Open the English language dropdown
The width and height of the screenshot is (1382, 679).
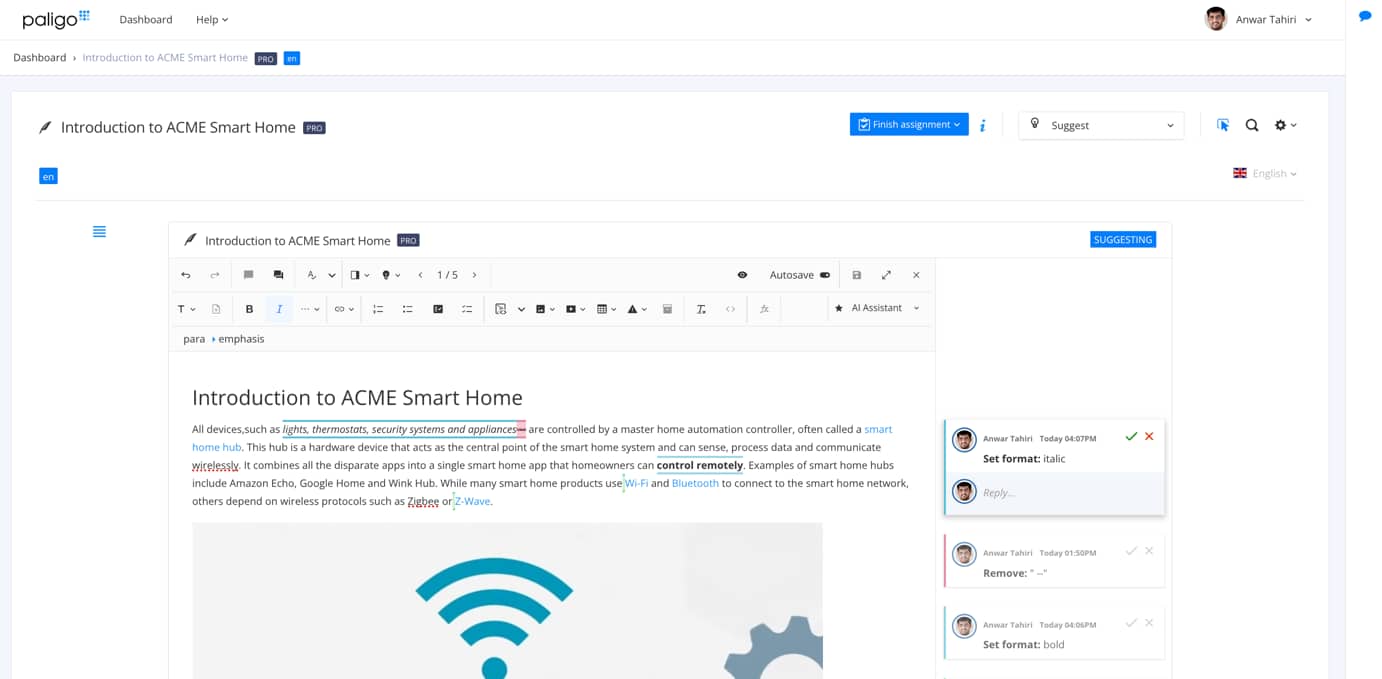tap(1266, 172)
